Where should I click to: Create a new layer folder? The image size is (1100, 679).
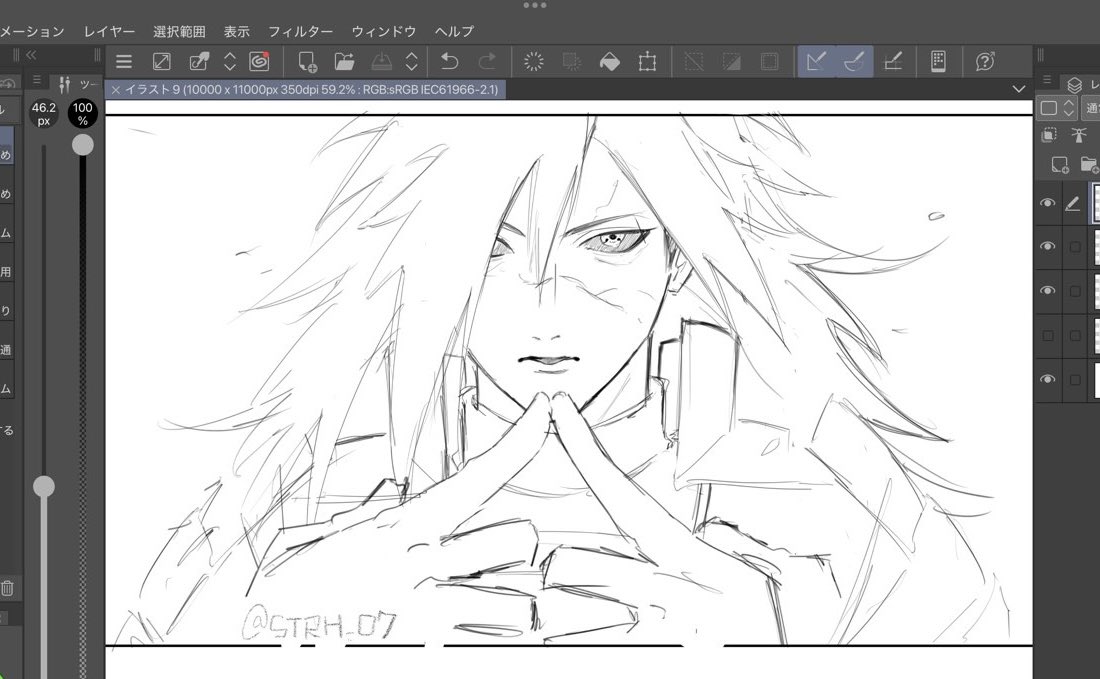(x=1089, y=165)
